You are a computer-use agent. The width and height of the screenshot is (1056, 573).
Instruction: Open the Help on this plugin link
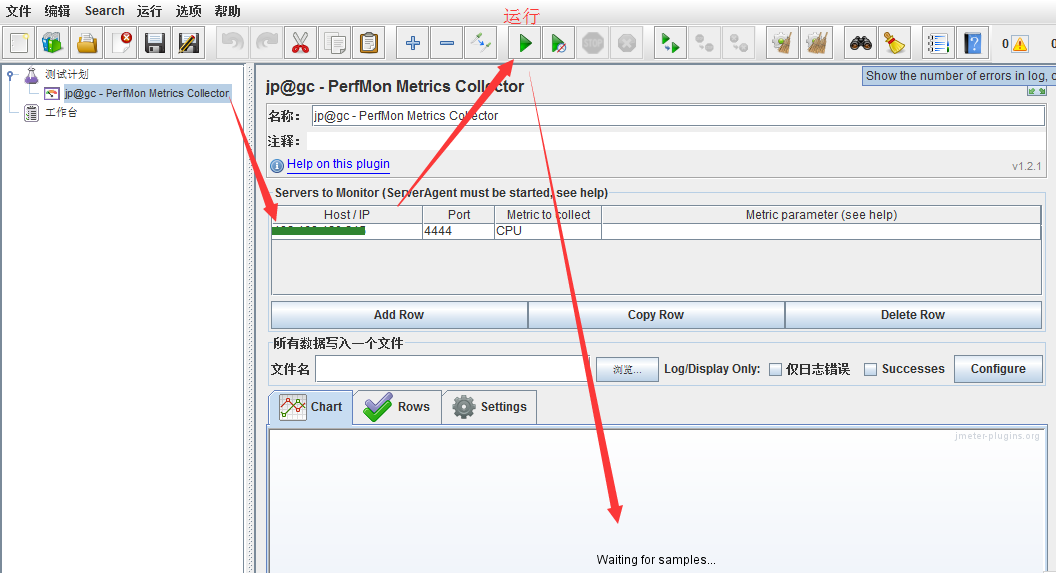[x=338, y=164]
